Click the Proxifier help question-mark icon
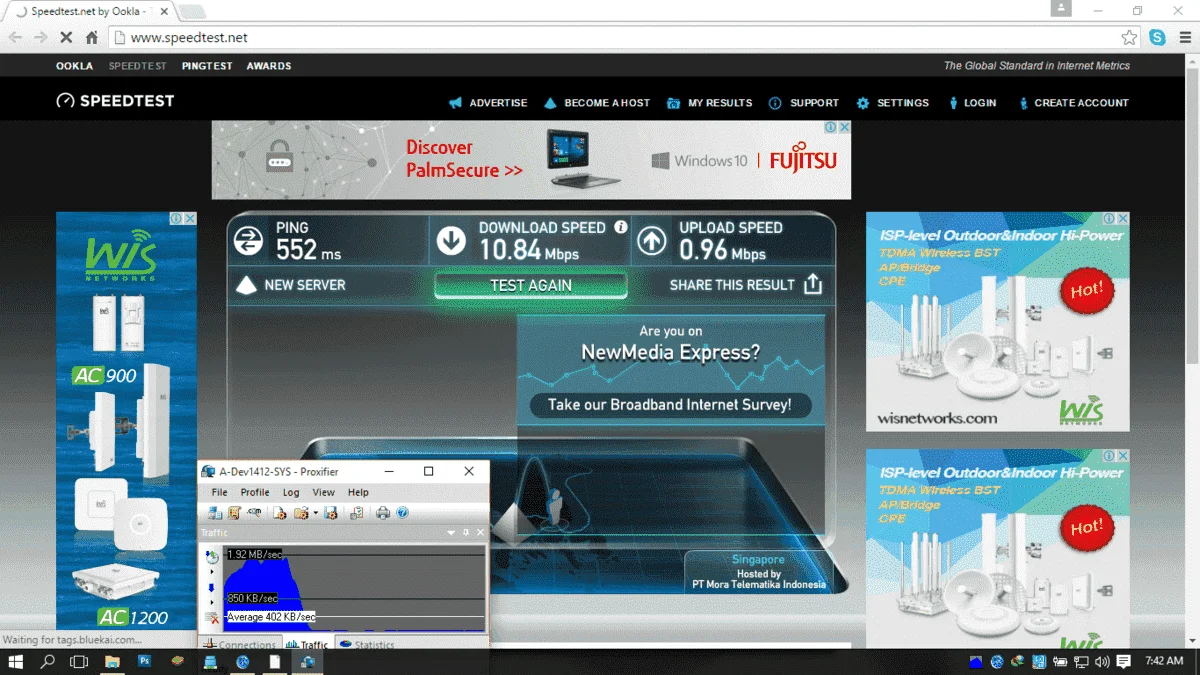The image size is (1200, 675). 403,513
